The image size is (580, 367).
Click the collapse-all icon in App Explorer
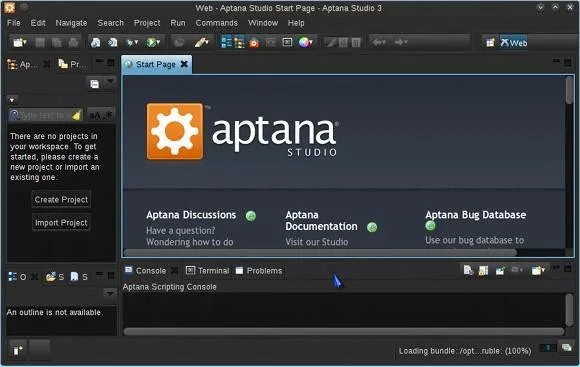[x=95, y=84]
